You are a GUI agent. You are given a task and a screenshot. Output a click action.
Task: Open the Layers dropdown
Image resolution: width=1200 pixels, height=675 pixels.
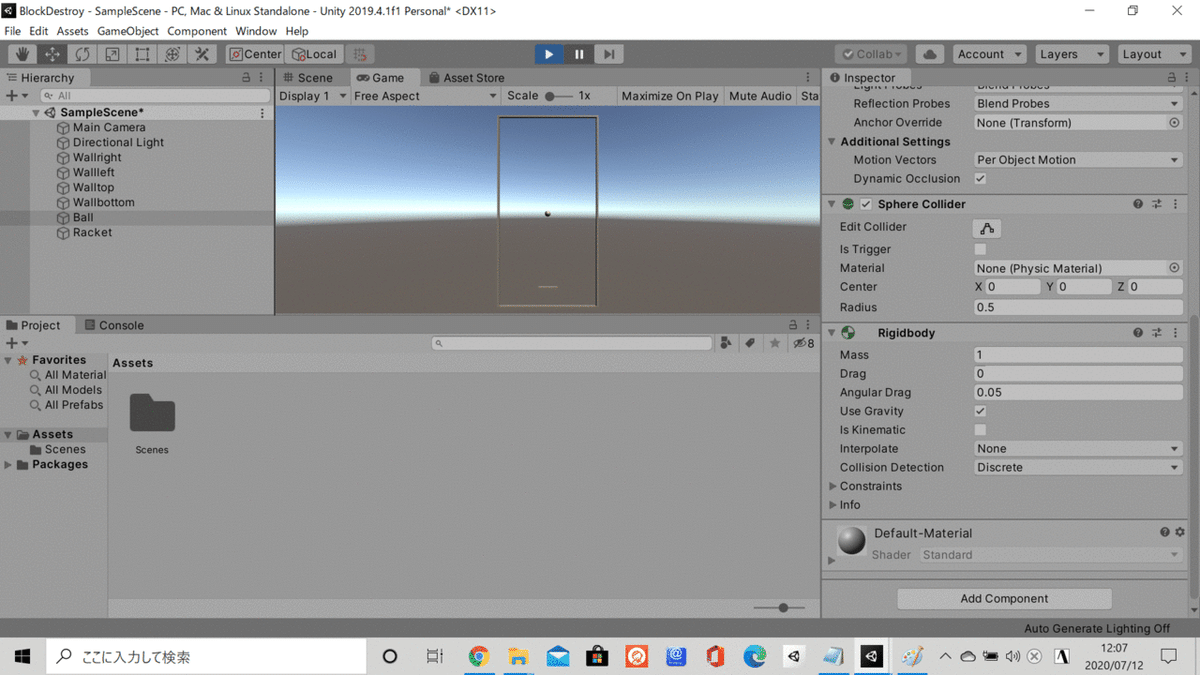point(1071,54)
